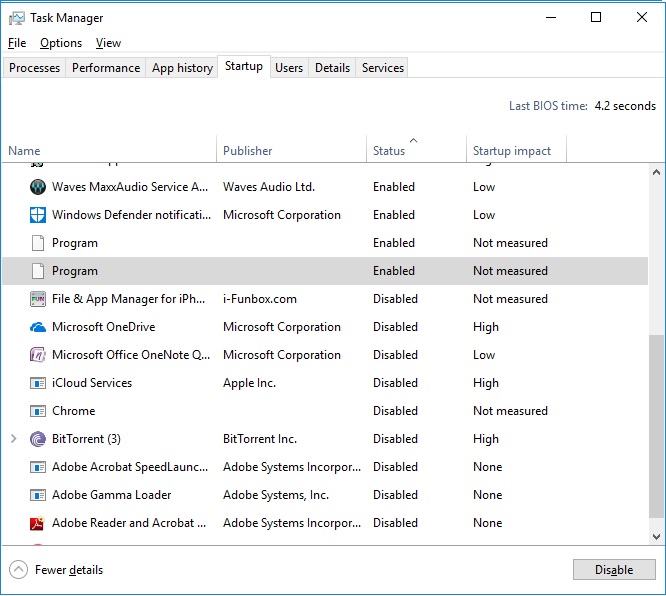Click the Task Manager title bar icon

point(17,18)
